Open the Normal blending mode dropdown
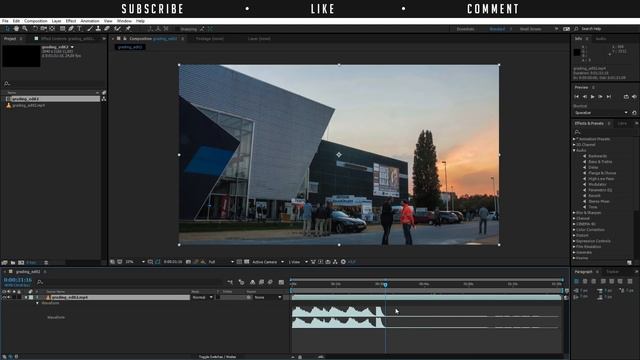 tap(202, 297)
